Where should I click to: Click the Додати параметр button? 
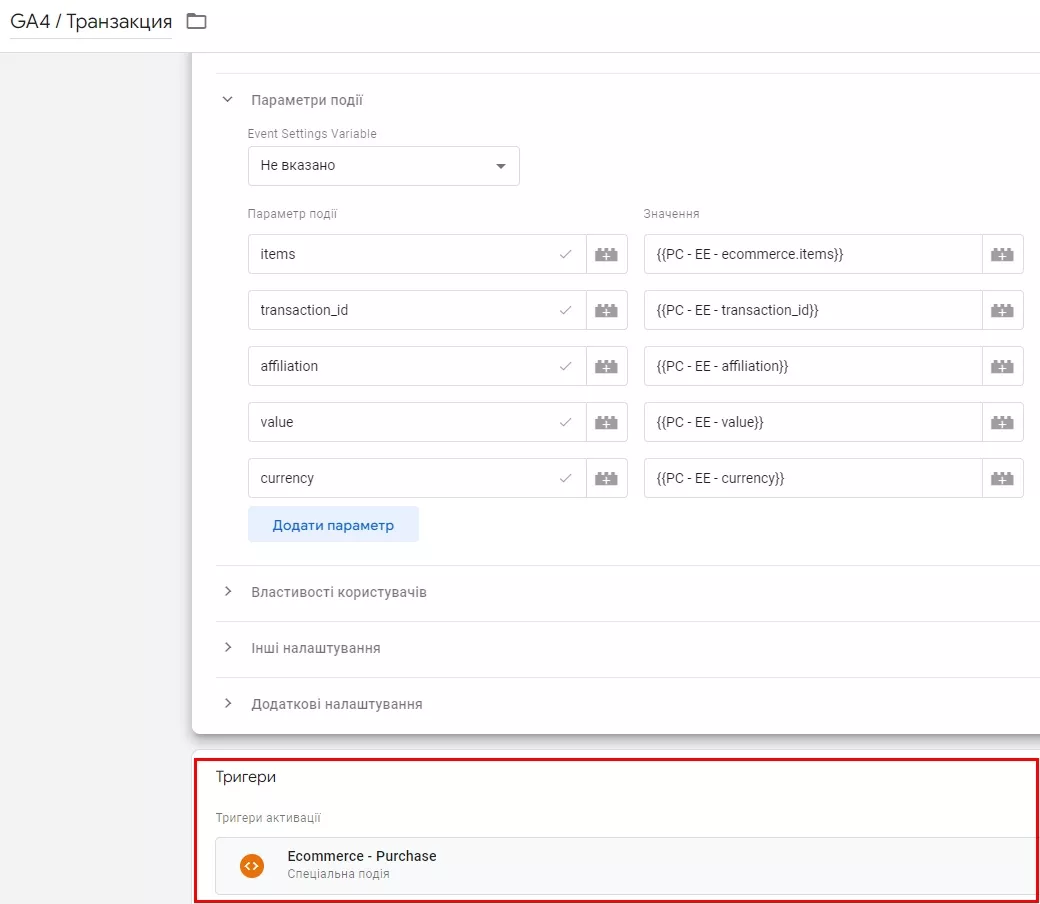click(333, 525)
